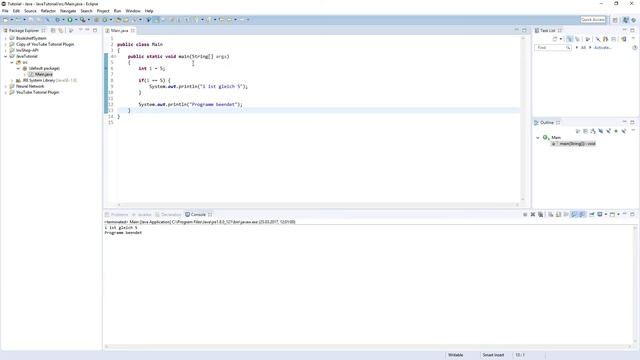The image size is (640, 360).
Task: Open the Navigate menu
Action: [x=68, y=11]
